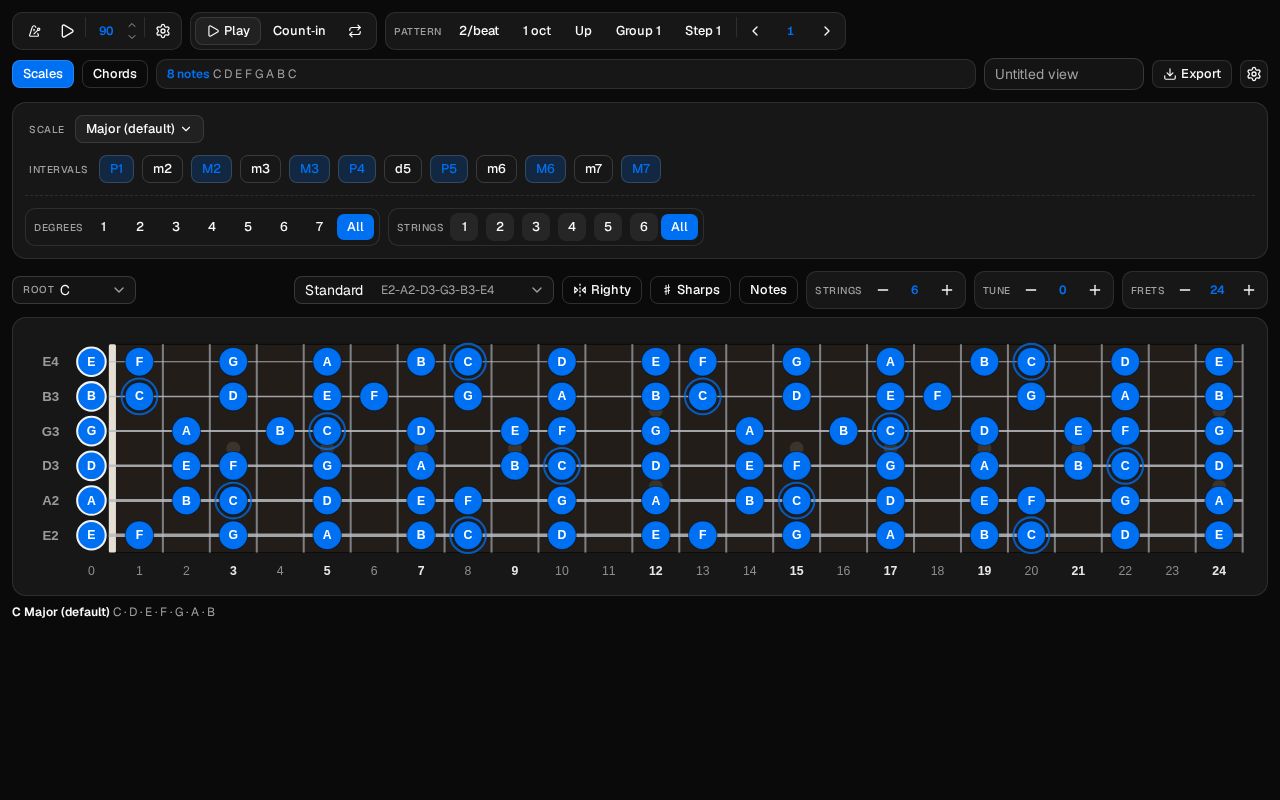Increase tempo with up arrow

pos(132,25)
